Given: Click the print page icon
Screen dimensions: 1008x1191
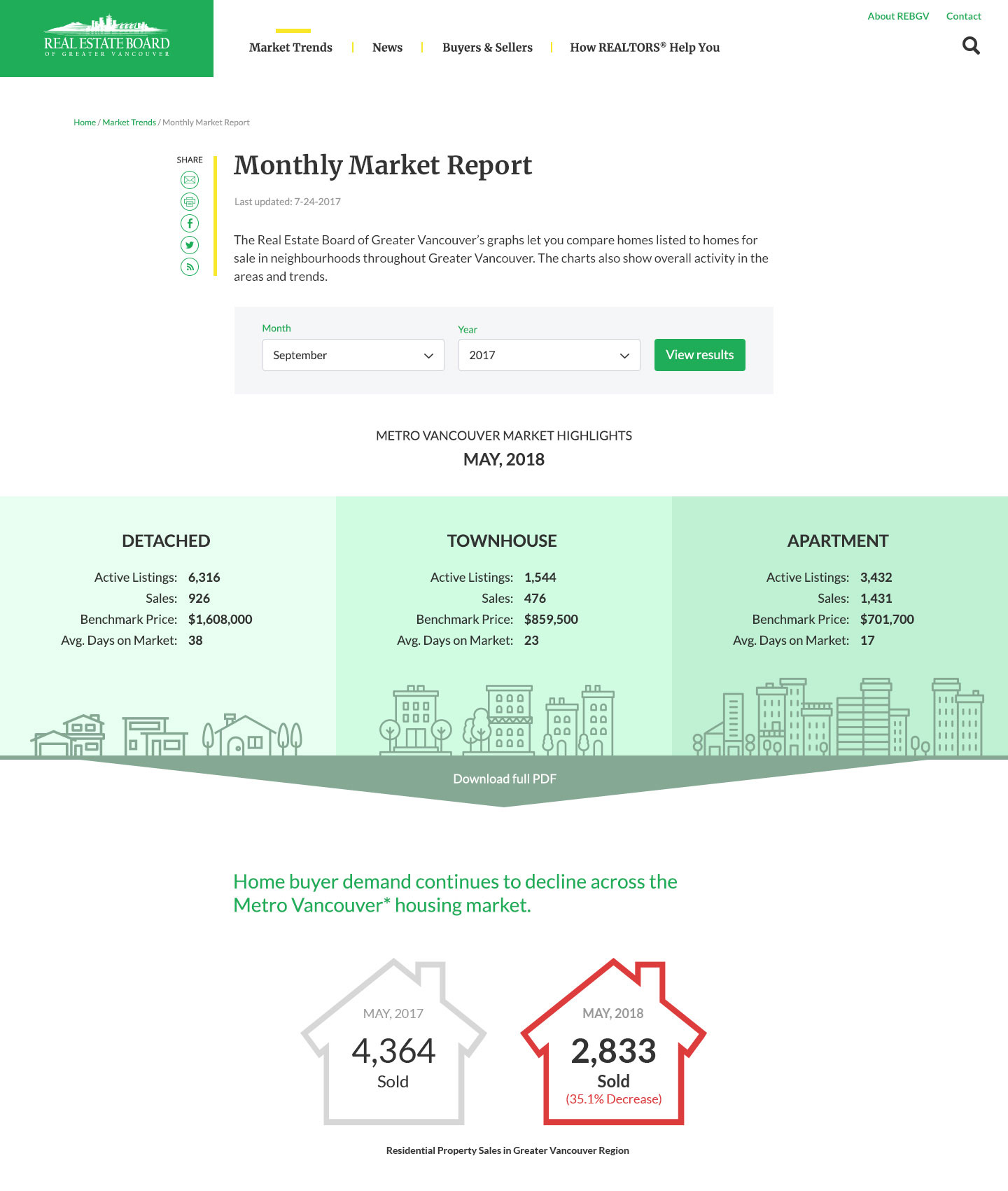Looking at the screenshot, I should click(x=190, y=202).
